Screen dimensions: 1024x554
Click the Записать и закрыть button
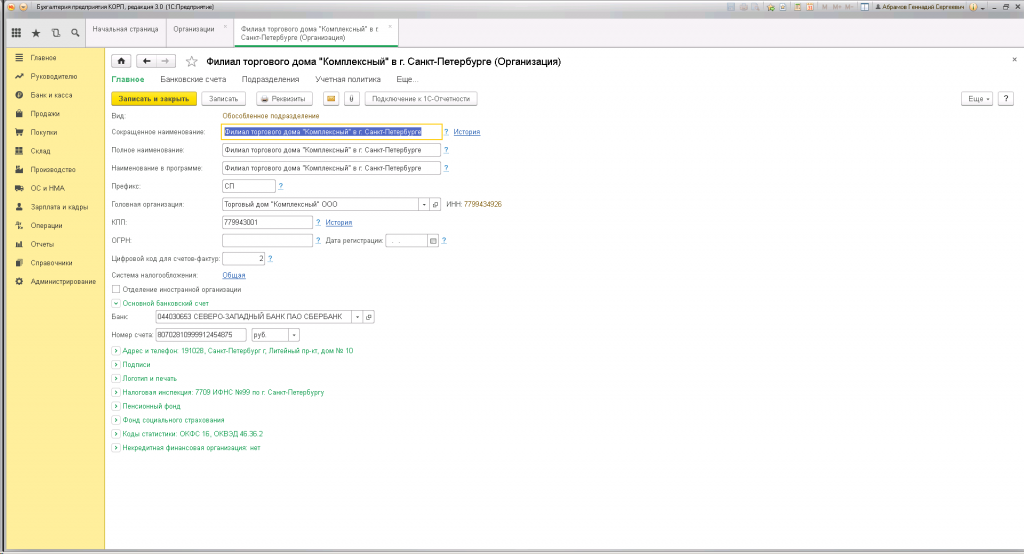153,99
